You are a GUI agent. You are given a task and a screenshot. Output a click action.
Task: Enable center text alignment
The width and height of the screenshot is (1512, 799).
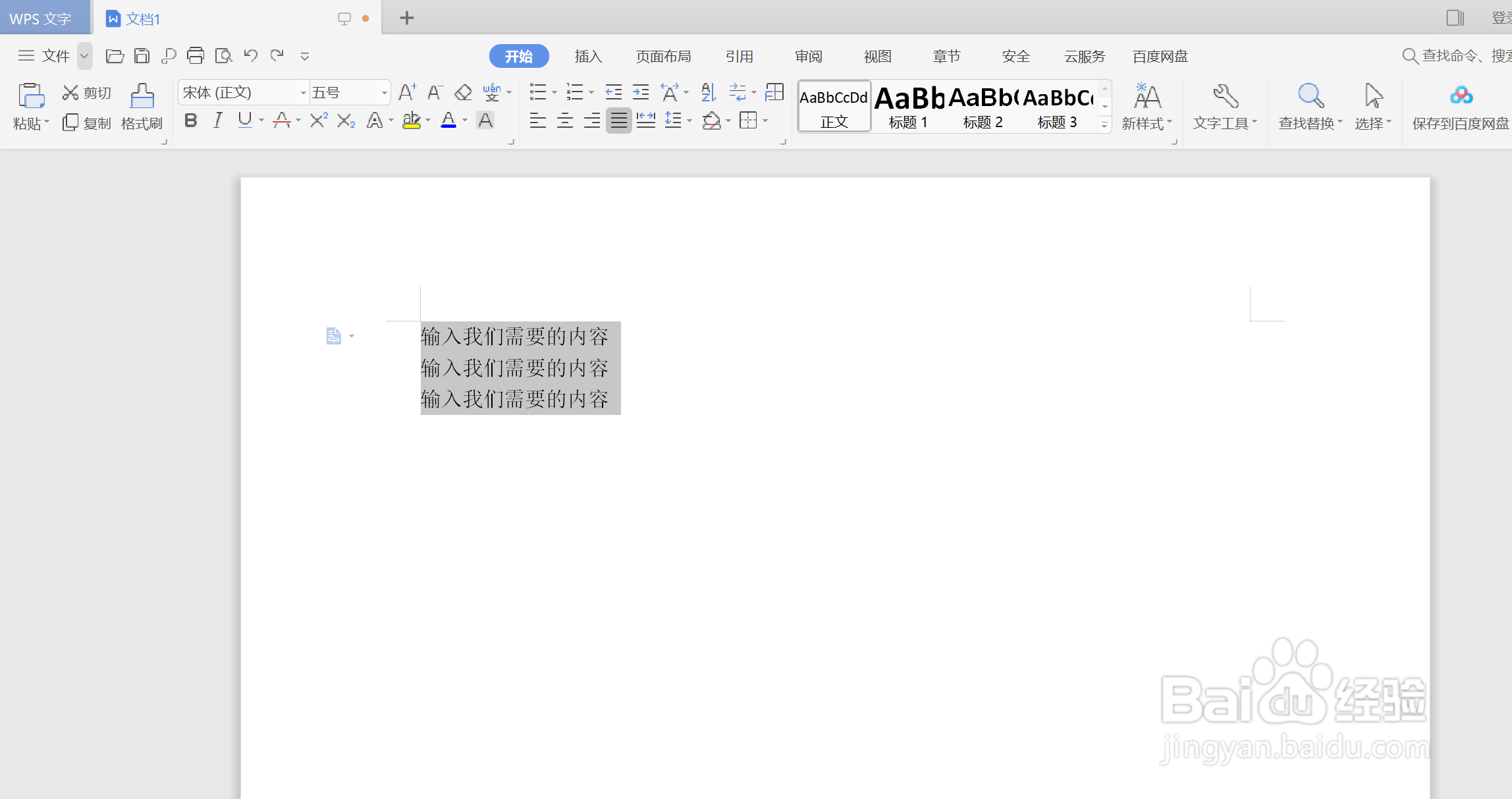coord(564,121)
